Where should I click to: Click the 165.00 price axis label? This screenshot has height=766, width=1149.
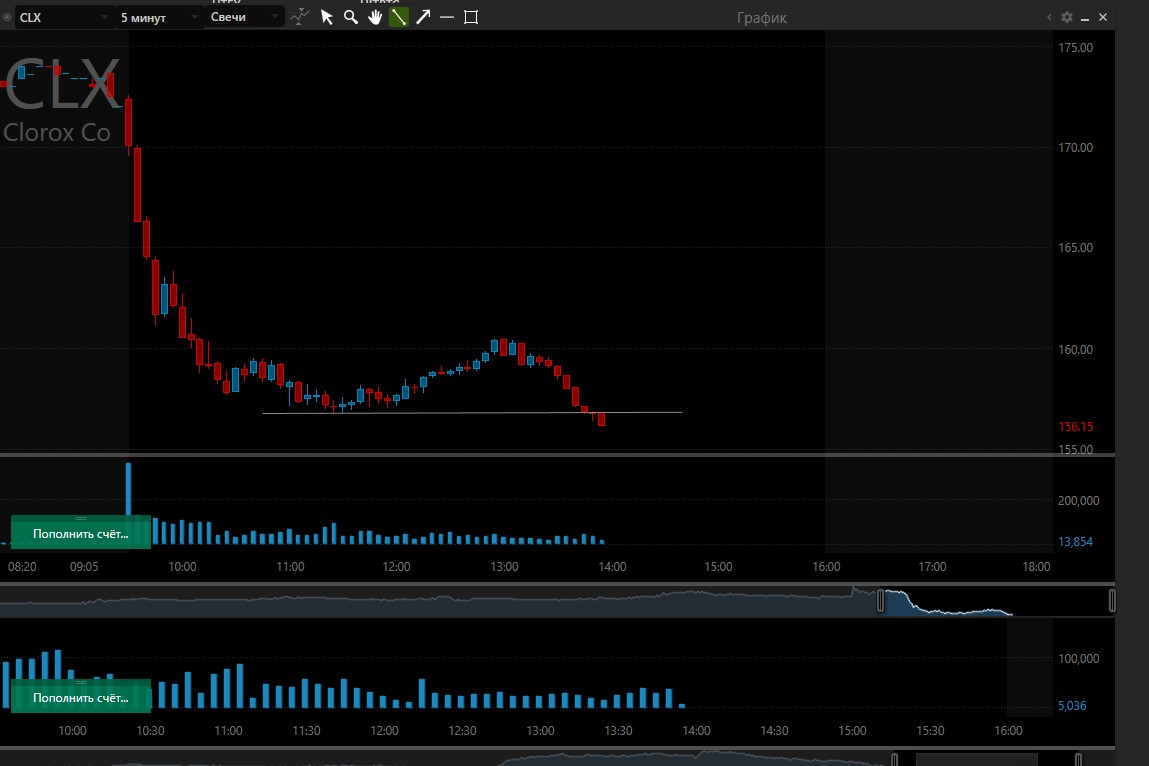(1075, 248)
